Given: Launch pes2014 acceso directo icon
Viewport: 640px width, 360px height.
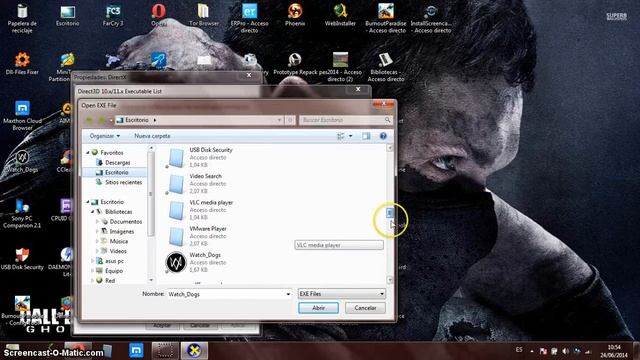Looking at the screenshot, I should 340,67.
